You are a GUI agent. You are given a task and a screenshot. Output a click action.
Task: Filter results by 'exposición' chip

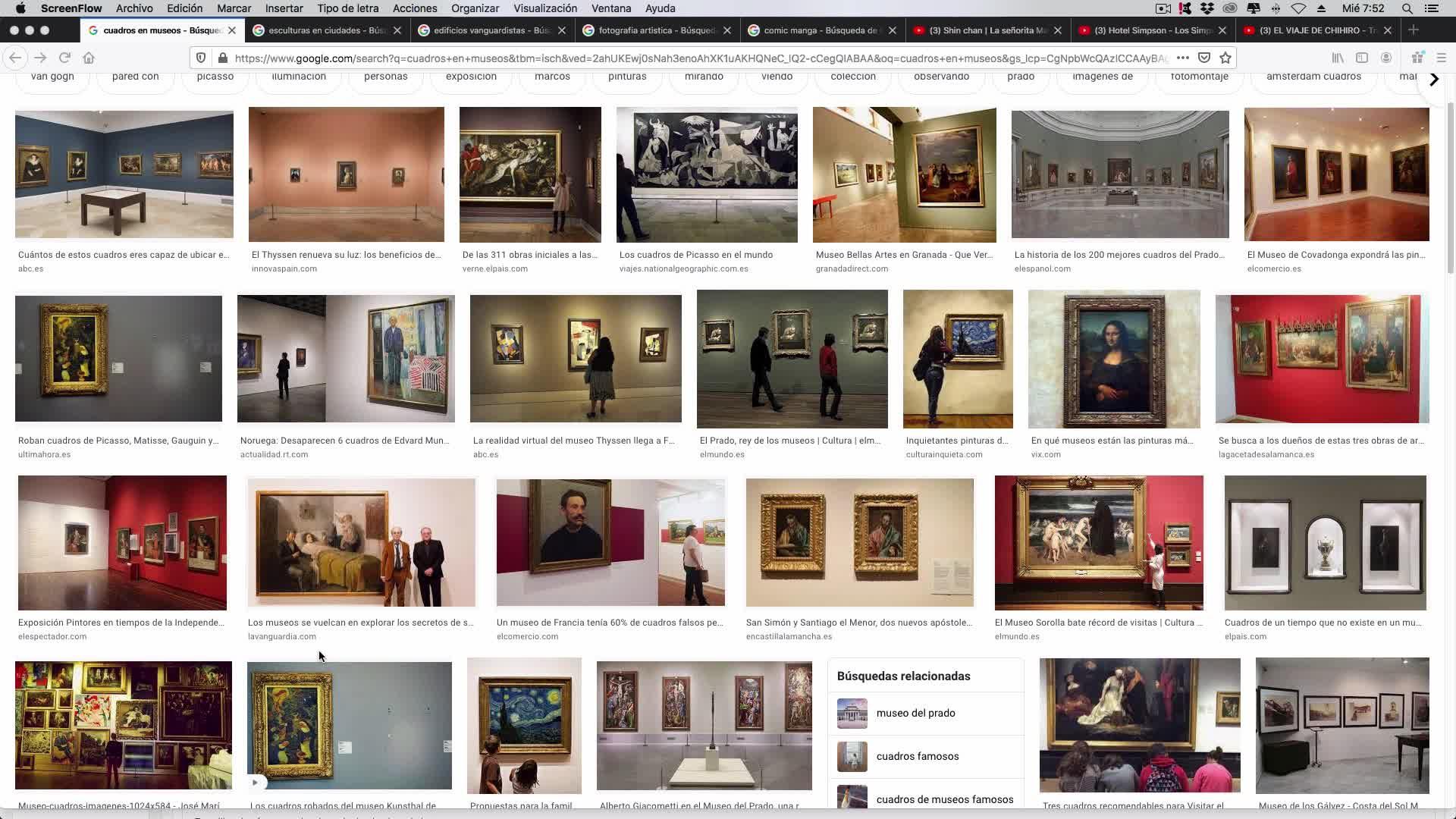[x=471, y=77]
